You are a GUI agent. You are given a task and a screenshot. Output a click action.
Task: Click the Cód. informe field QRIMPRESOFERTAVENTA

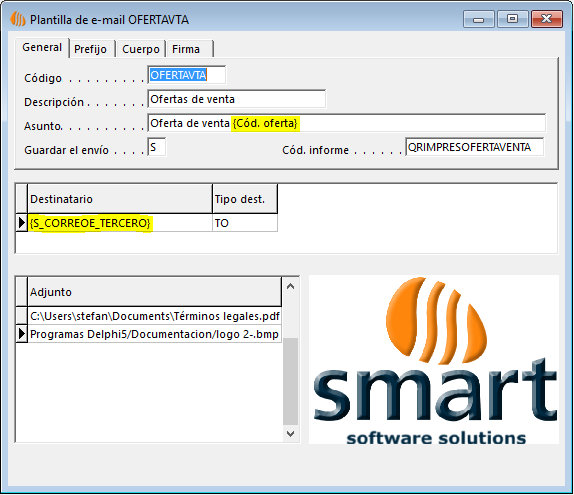click(x=474, y=147)
